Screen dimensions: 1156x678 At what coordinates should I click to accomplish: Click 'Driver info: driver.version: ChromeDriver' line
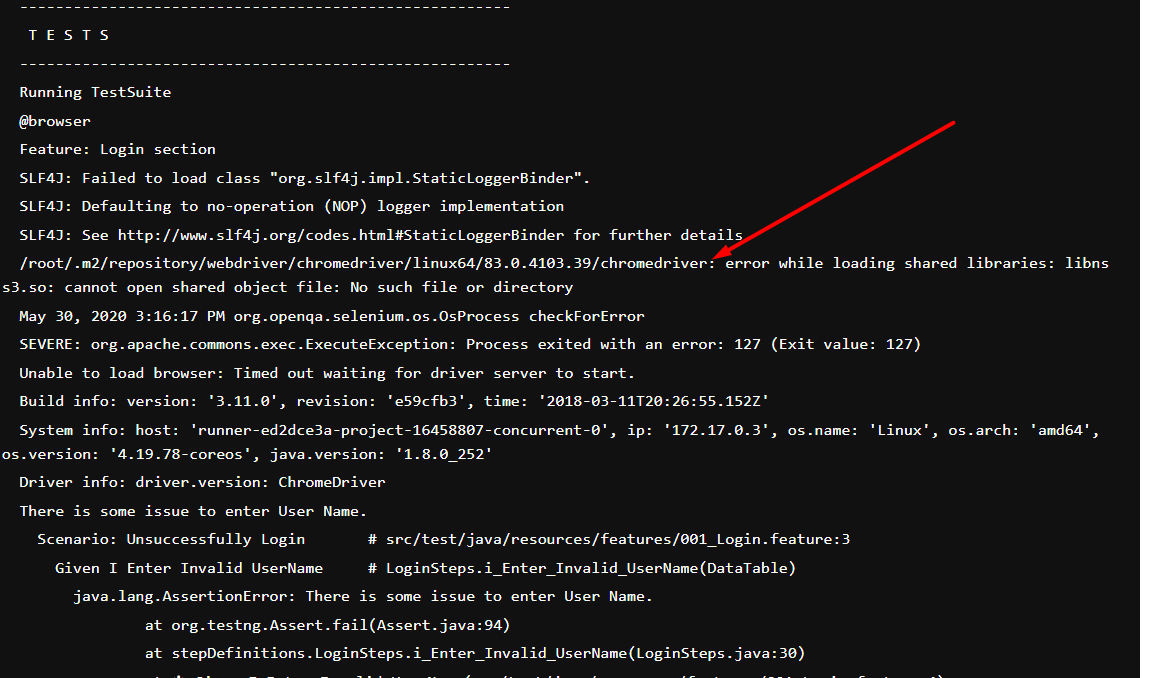click(202, 483)
